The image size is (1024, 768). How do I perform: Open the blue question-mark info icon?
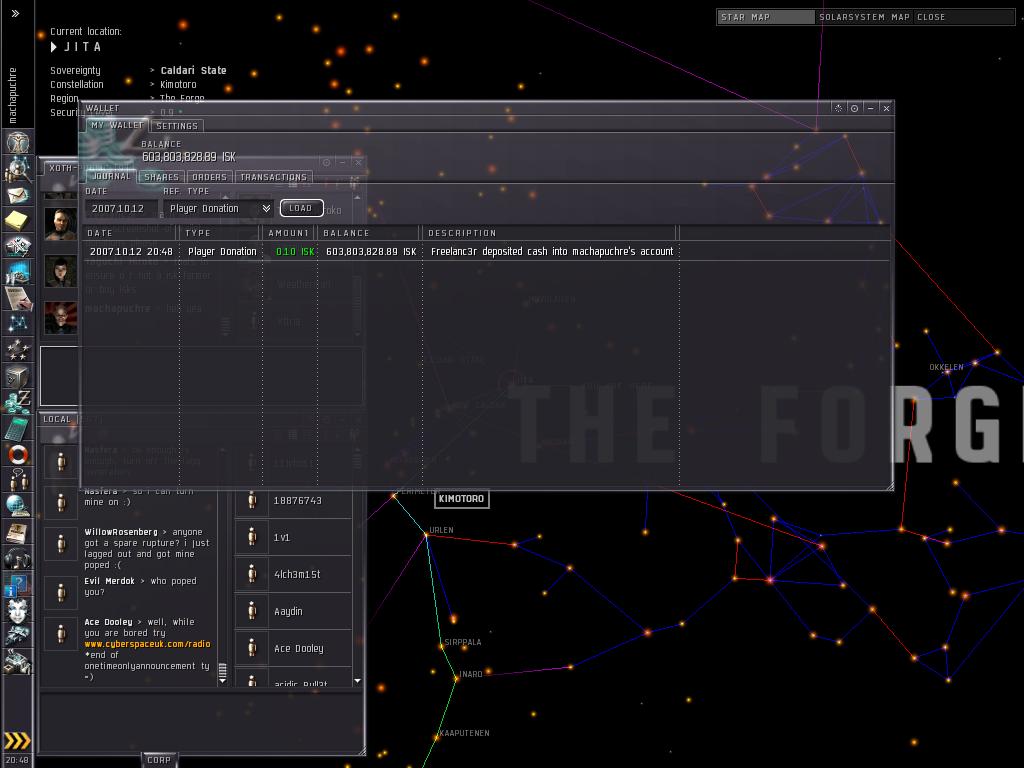pos(18,584)
